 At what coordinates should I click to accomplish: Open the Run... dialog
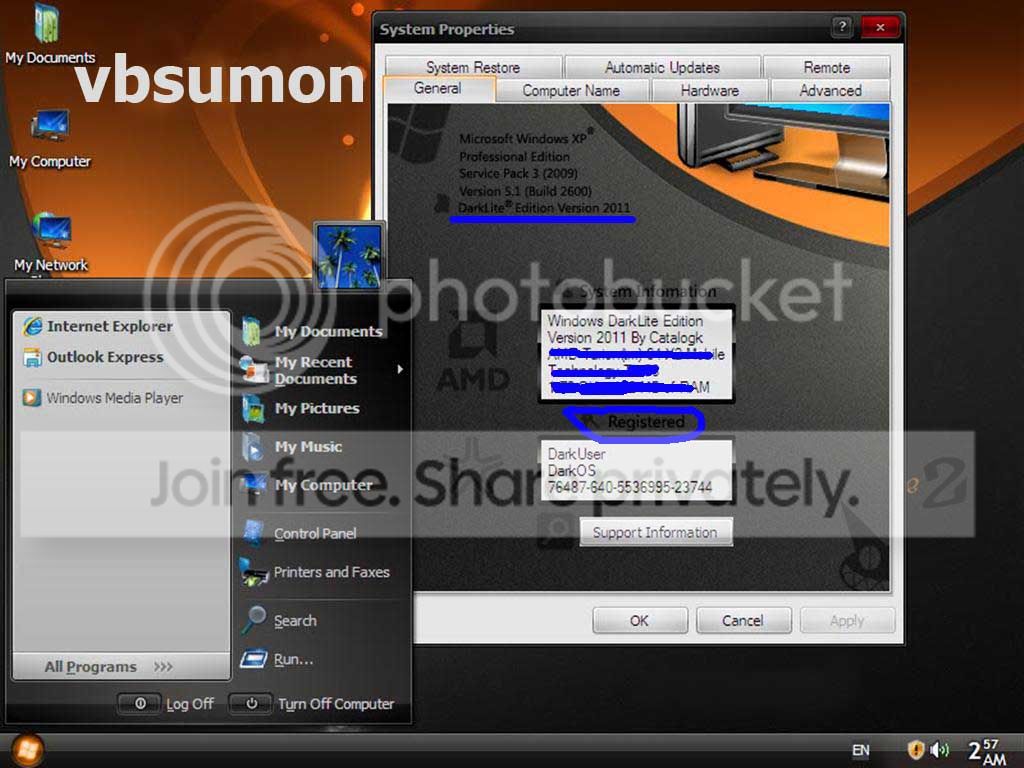[x=277, y=659]
